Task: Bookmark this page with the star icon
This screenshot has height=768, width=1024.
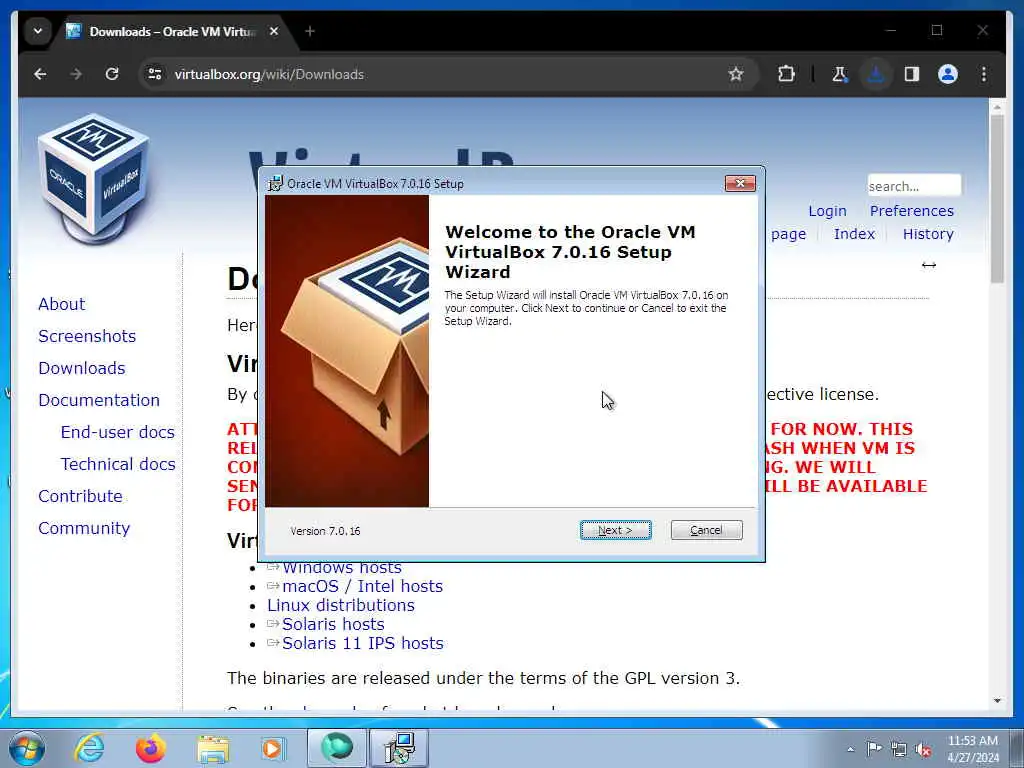Action: (x=736, y=74)
